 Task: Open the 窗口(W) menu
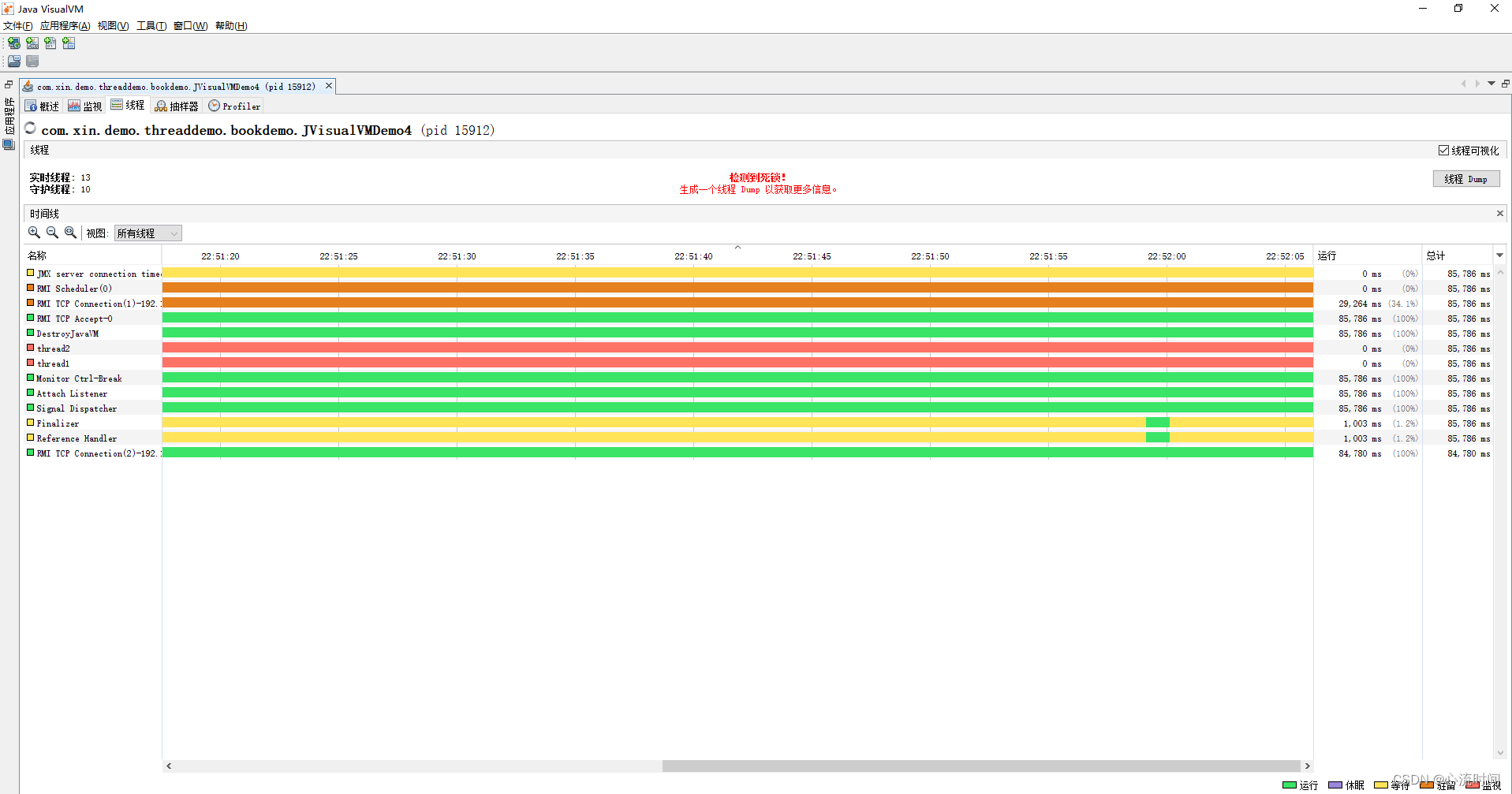pyautogui.click(x=190, y=26)
